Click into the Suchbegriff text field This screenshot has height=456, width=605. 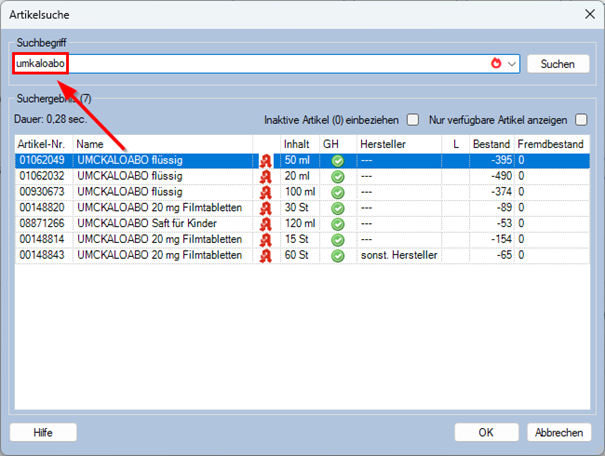[250, 64]
